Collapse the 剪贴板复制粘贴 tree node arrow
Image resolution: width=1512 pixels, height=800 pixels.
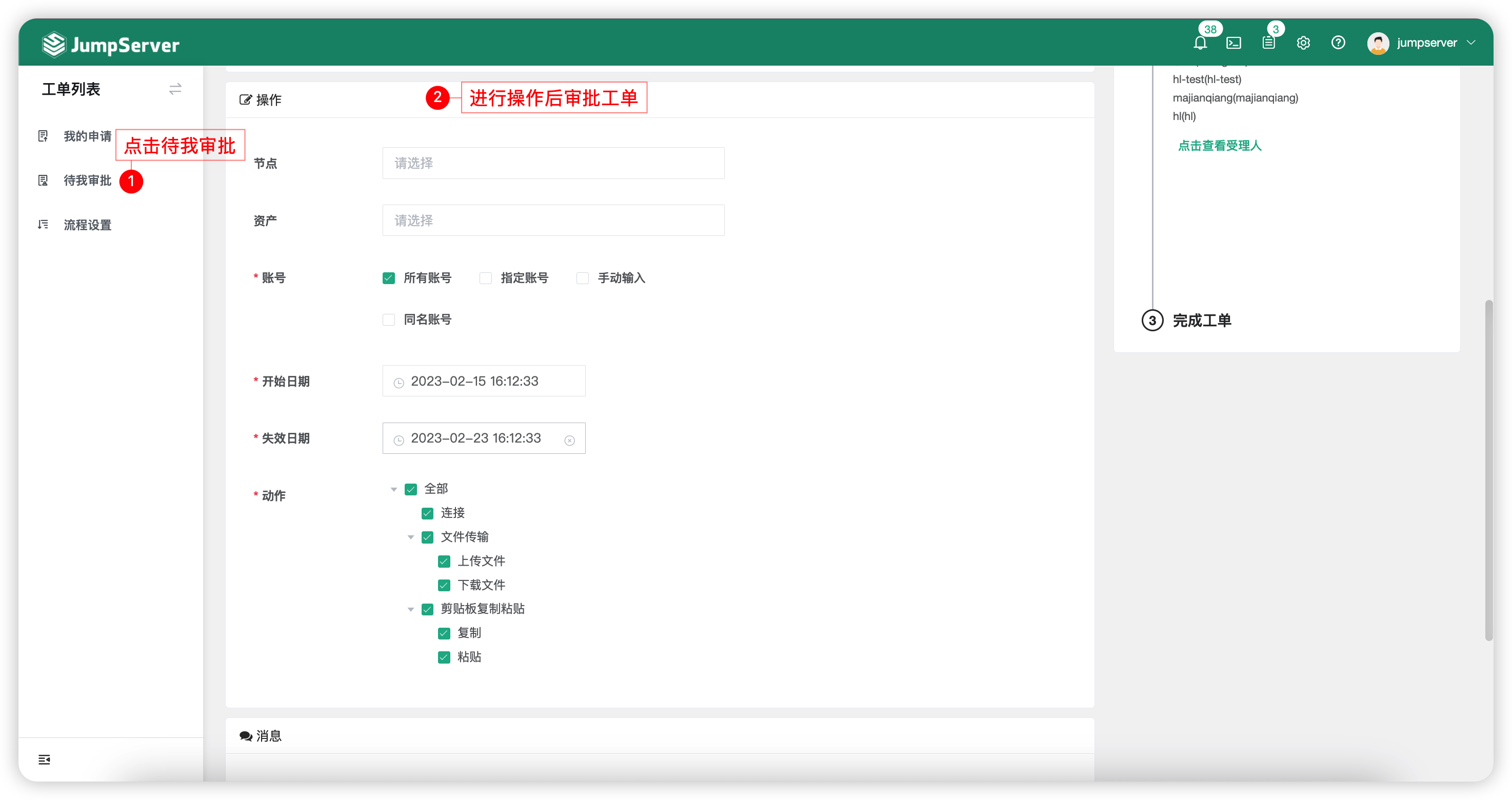tap(411, 609)
